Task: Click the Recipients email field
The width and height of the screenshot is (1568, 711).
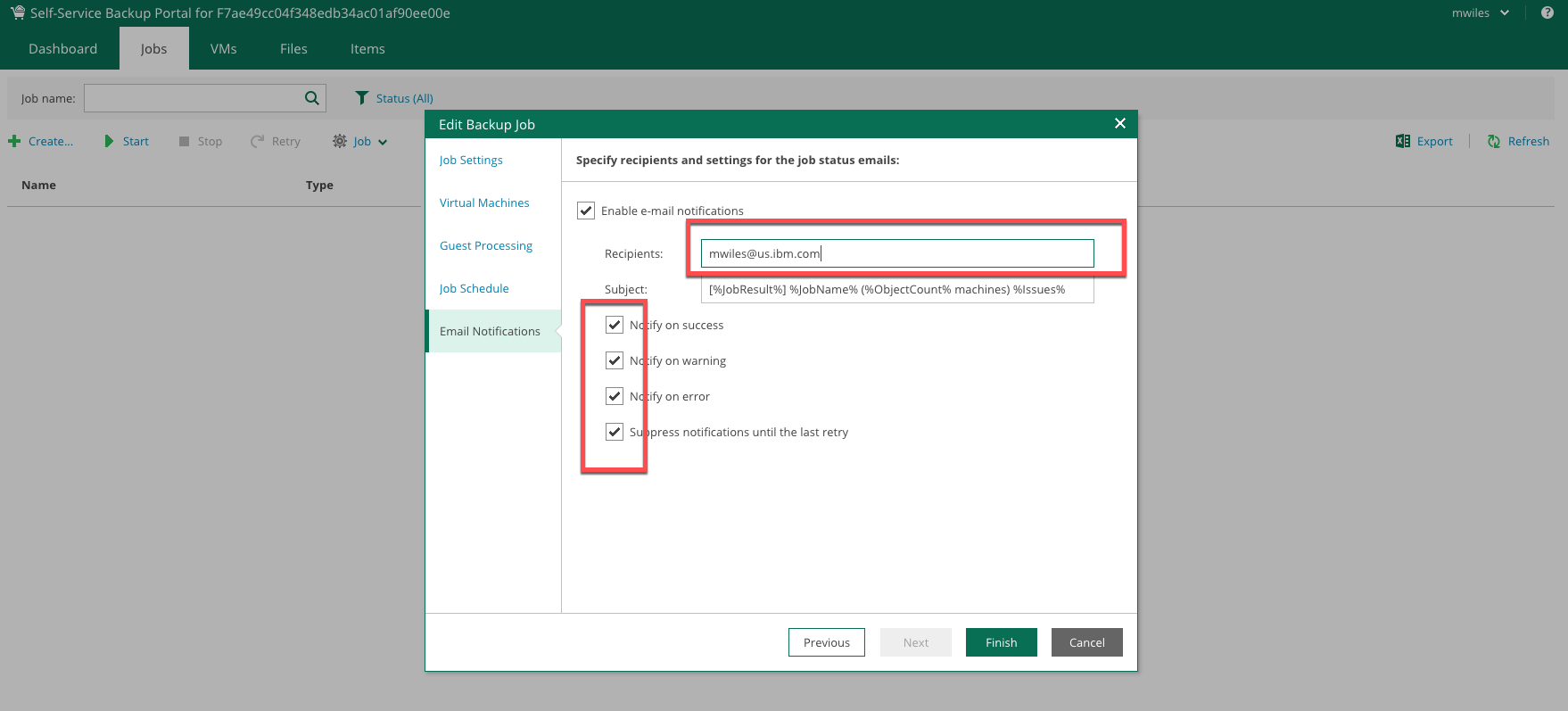Action: pyautogui.click(x=896, y=253)
